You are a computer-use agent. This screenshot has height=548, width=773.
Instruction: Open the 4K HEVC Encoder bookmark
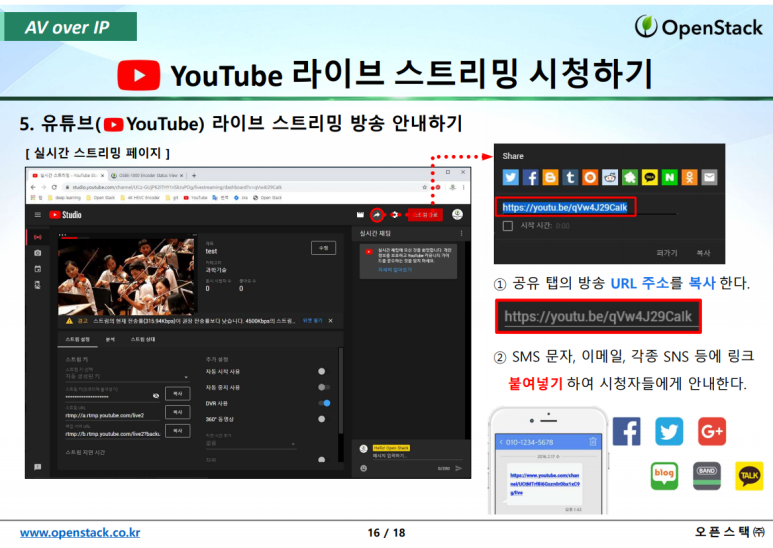coord(140,198)
